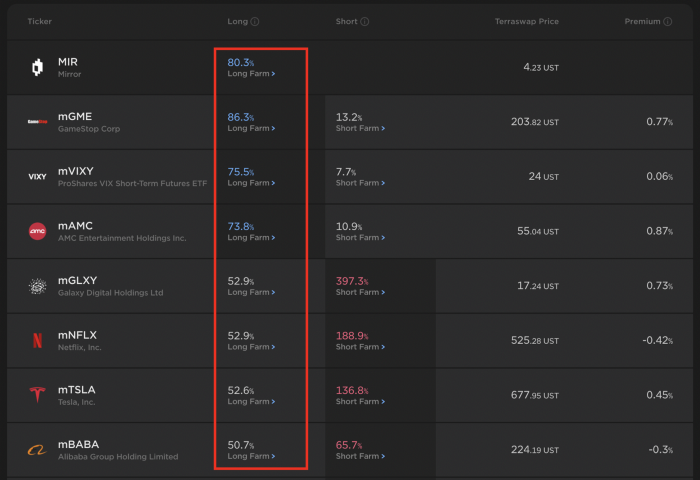
Task: Open mTSLA Long Farm link
Action: pyautogui.click(x=251, y=402)
